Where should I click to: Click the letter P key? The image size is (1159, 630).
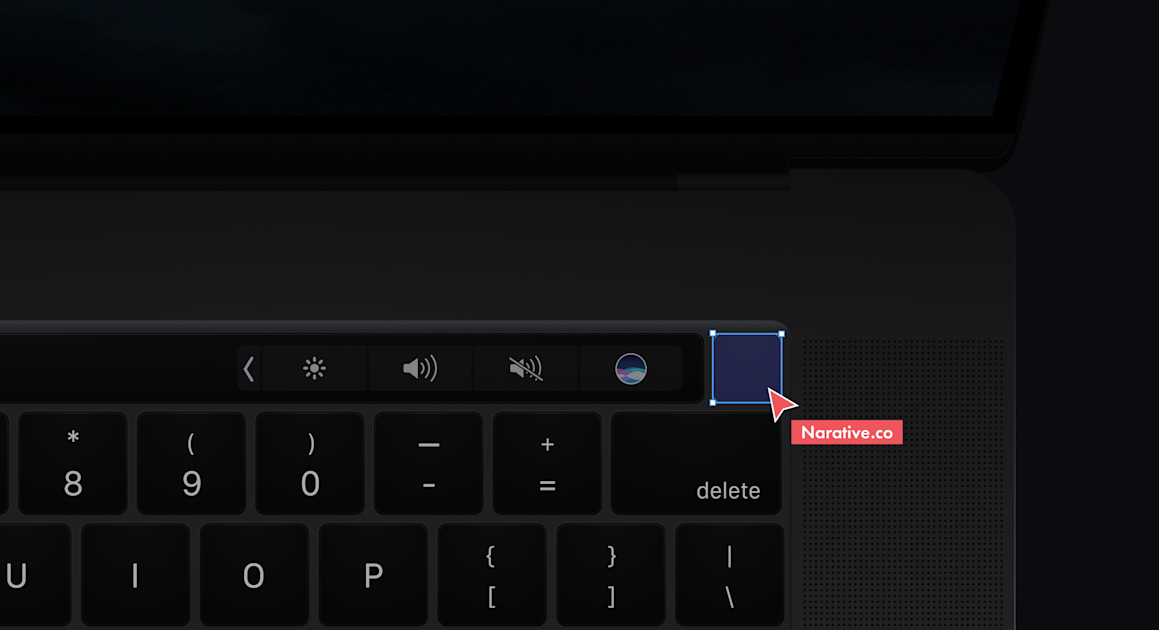(x=373, y=575)
